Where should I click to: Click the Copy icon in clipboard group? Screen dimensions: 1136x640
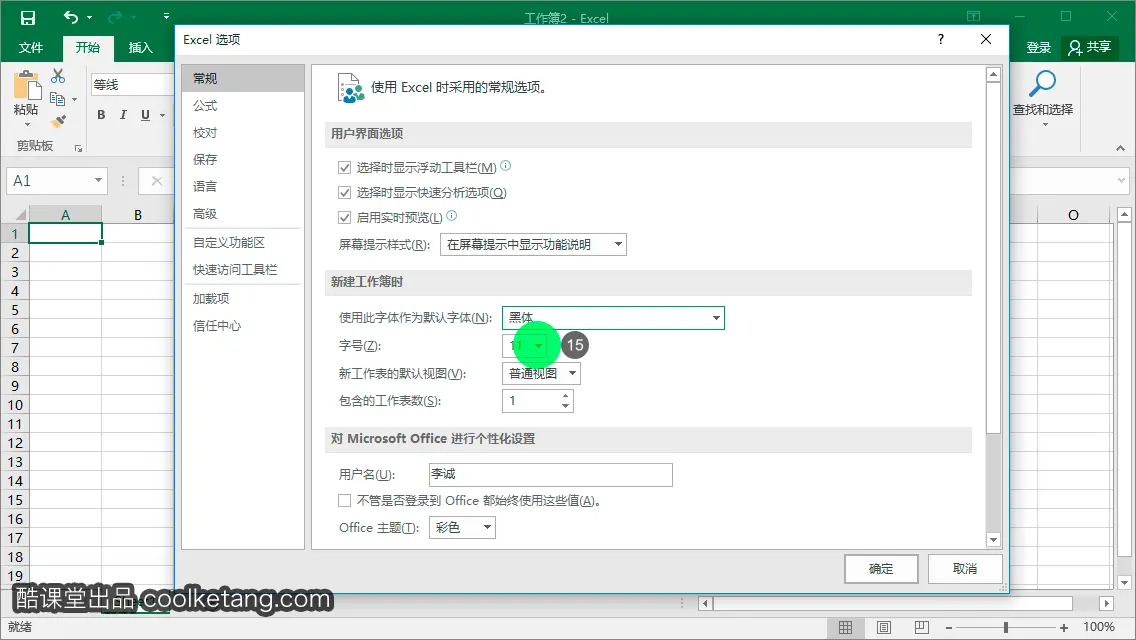tap(57, 99)
